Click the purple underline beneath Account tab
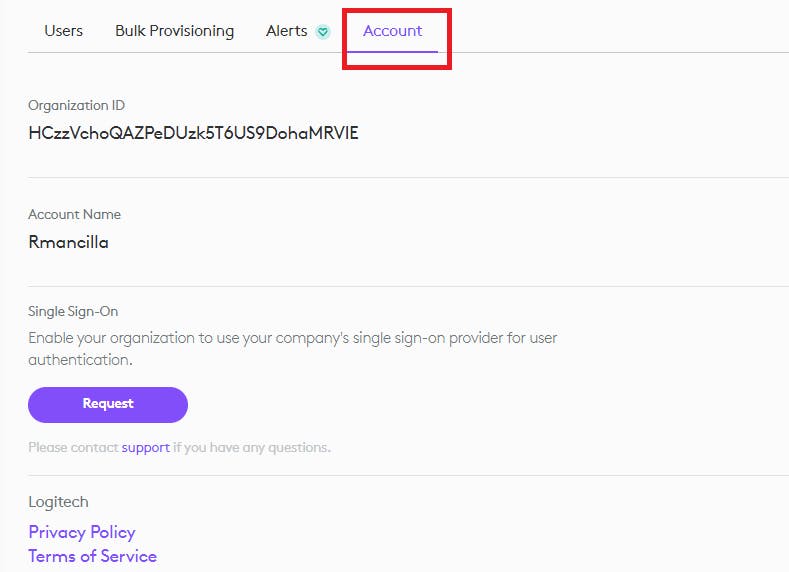789x572 pixels. (x=392, y=51)
